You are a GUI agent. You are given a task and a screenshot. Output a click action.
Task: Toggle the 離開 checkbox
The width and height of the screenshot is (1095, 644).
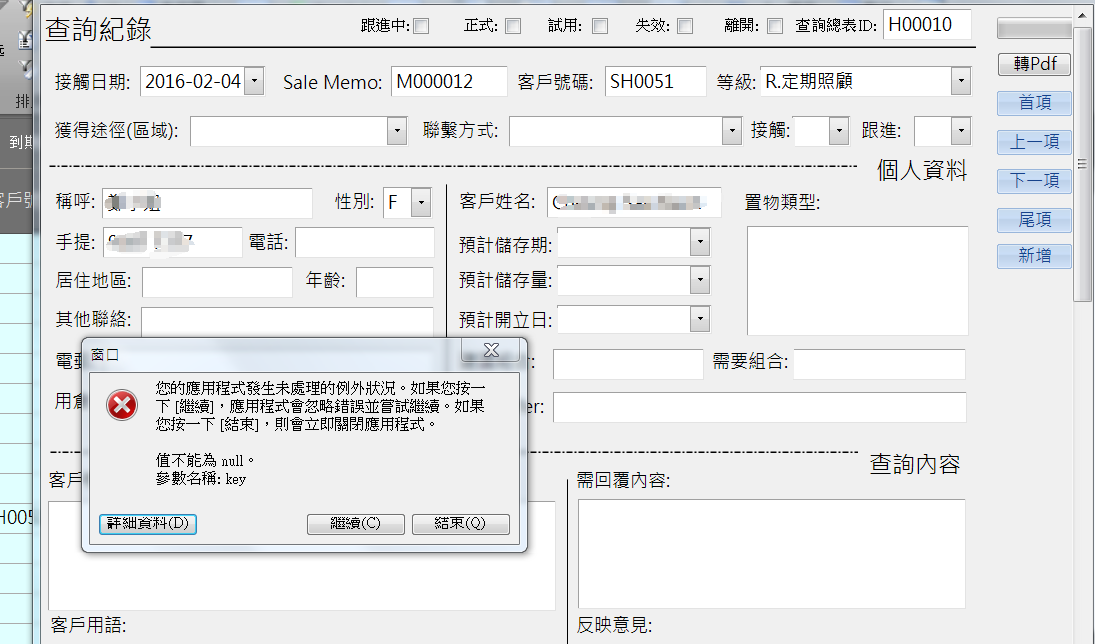pyautogui.click(x=775, y=26)
